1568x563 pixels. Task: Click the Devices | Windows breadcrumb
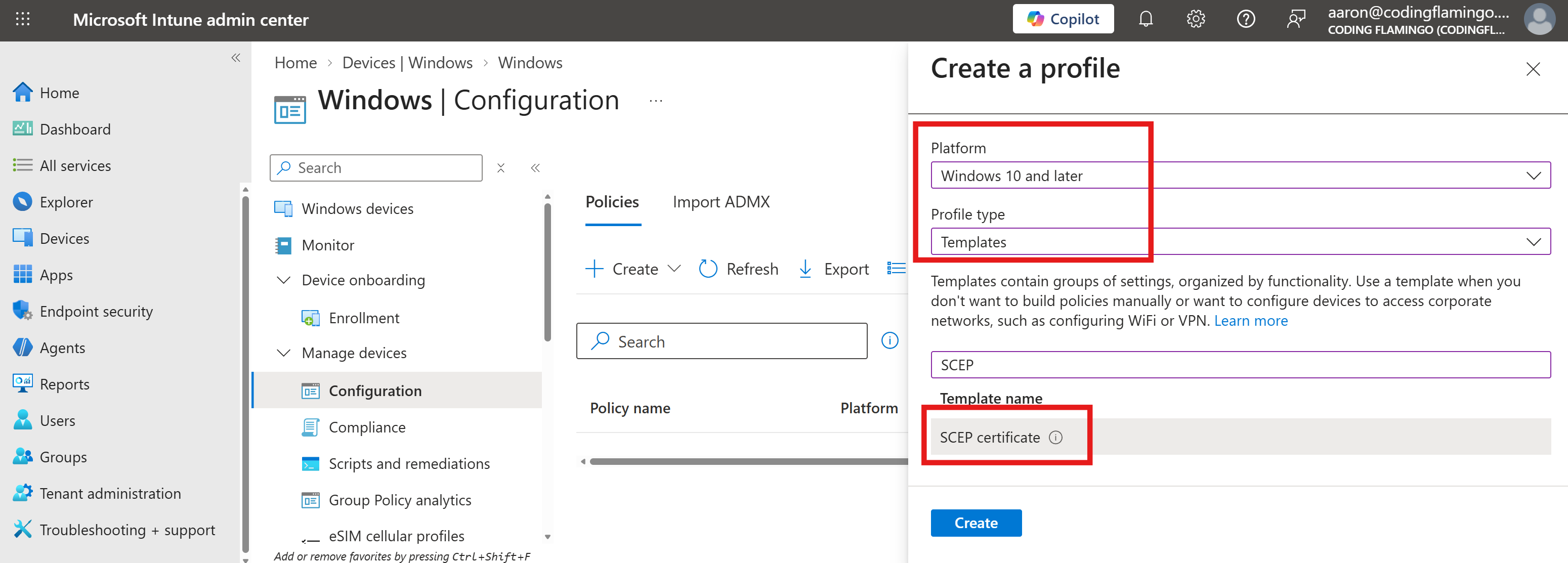[407, 63]
